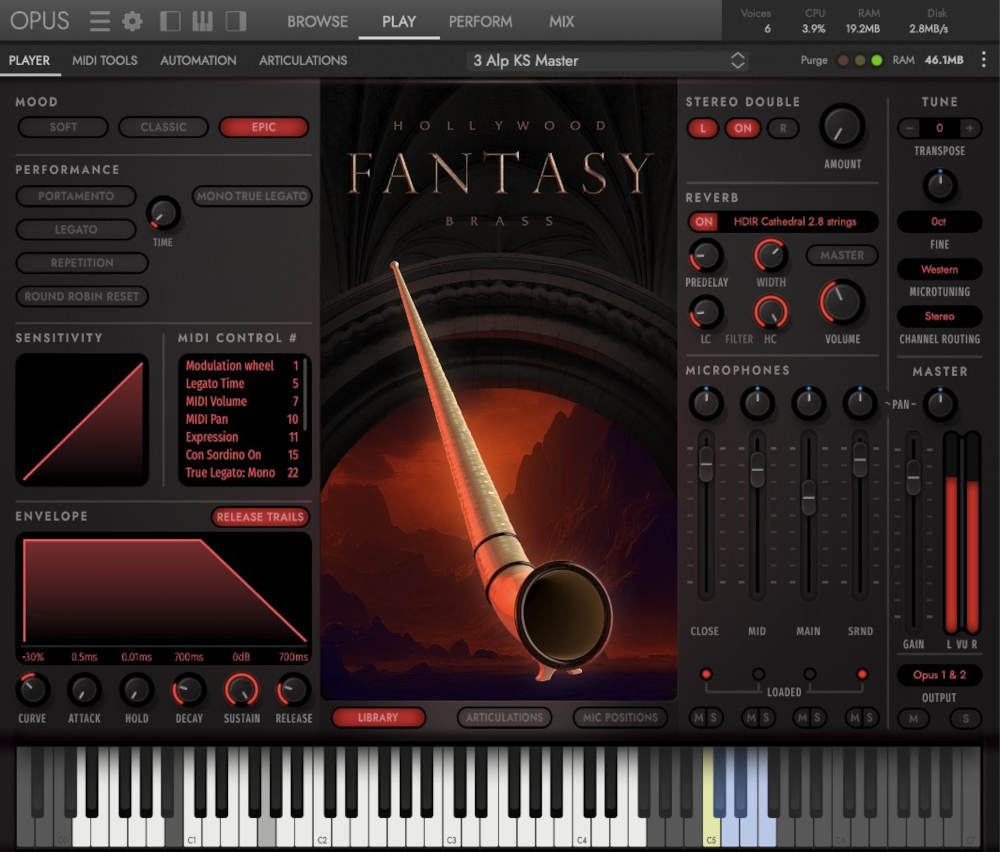Viewport: 1000px width, 852px height.
Task: Open the Opus 1 & 2 output dropdown
Action: click(x=938, y=675)
